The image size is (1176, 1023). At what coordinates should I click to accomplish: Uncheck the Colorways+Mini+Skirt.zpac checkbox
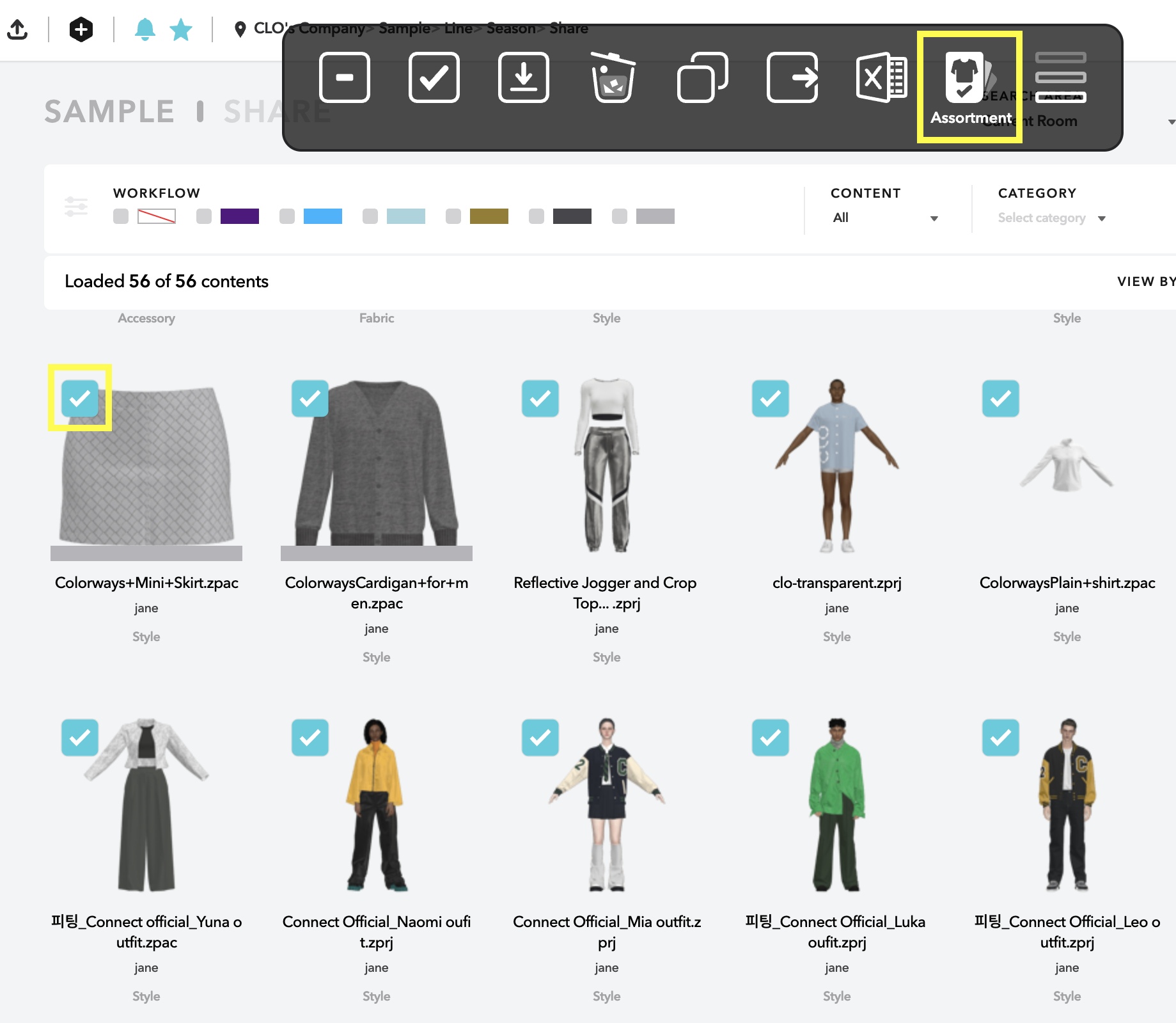pyautogui.click(x=80, y=399)
